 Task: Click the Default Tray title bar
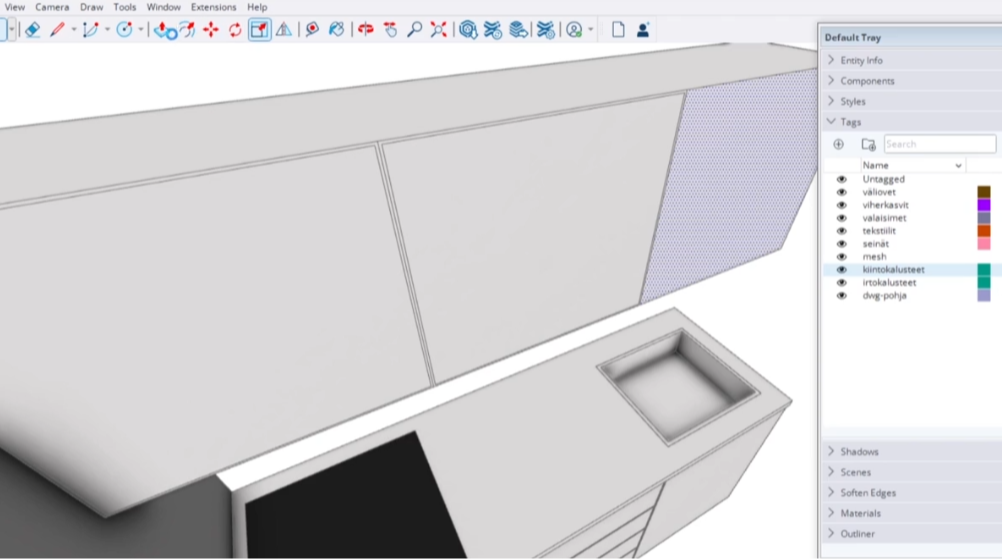[x=912, y=37]
